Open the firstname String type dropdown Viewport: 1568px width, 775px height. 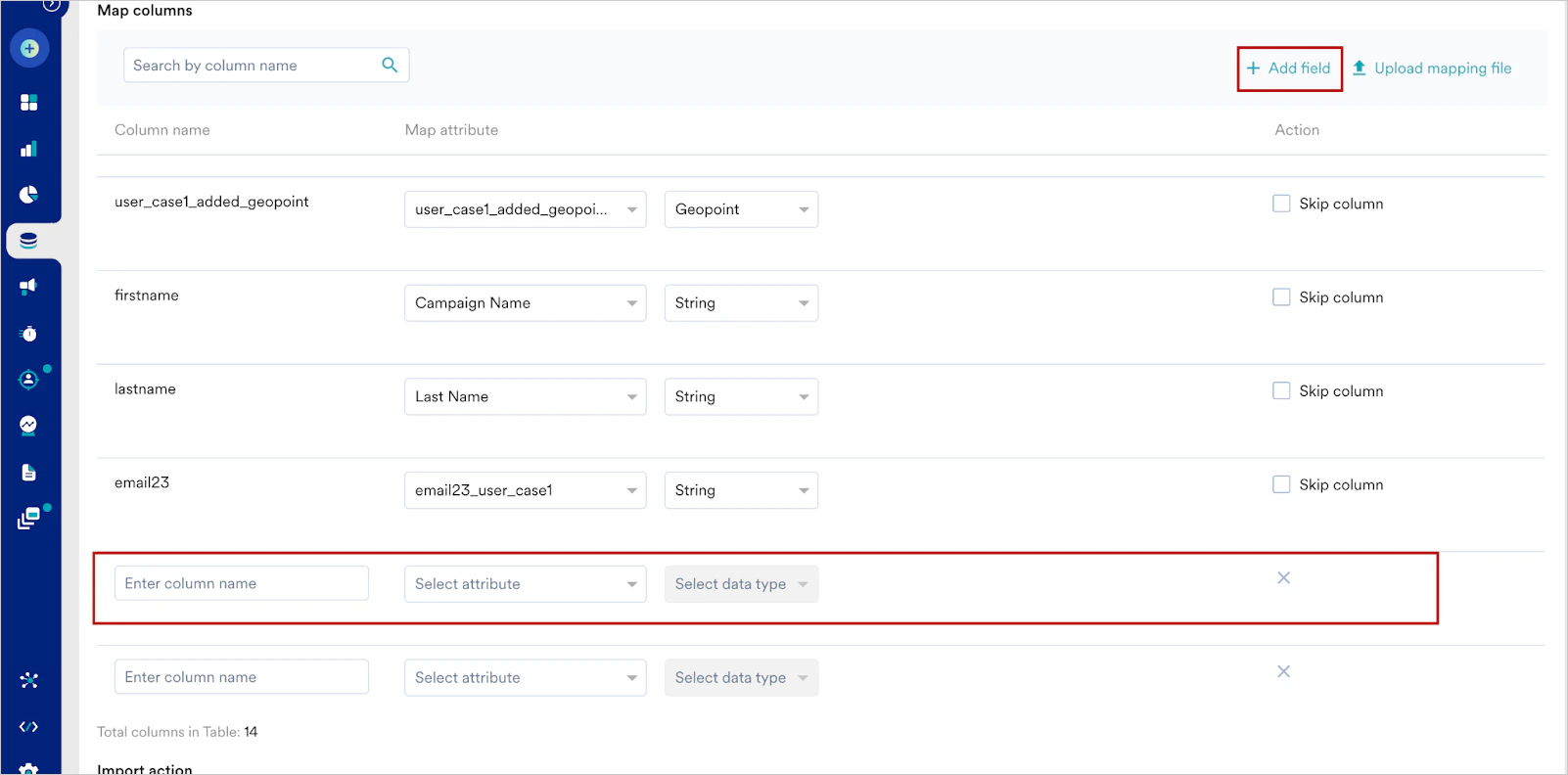click(741, 303)
